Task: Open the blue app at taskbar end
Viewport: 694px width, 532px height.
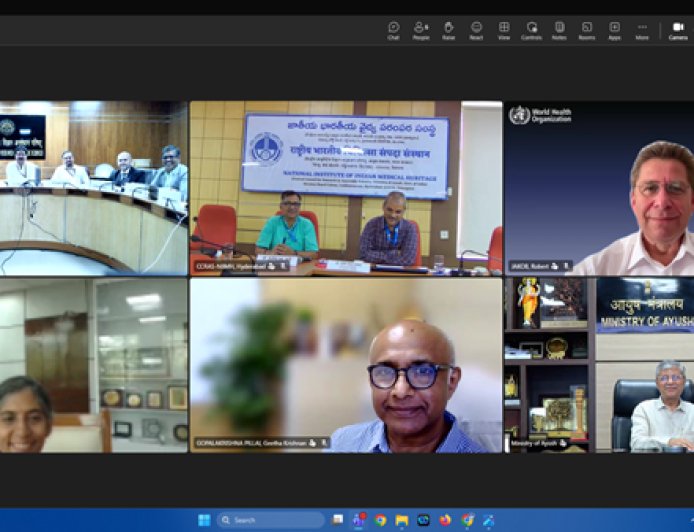Action: (x=489, y=520)
